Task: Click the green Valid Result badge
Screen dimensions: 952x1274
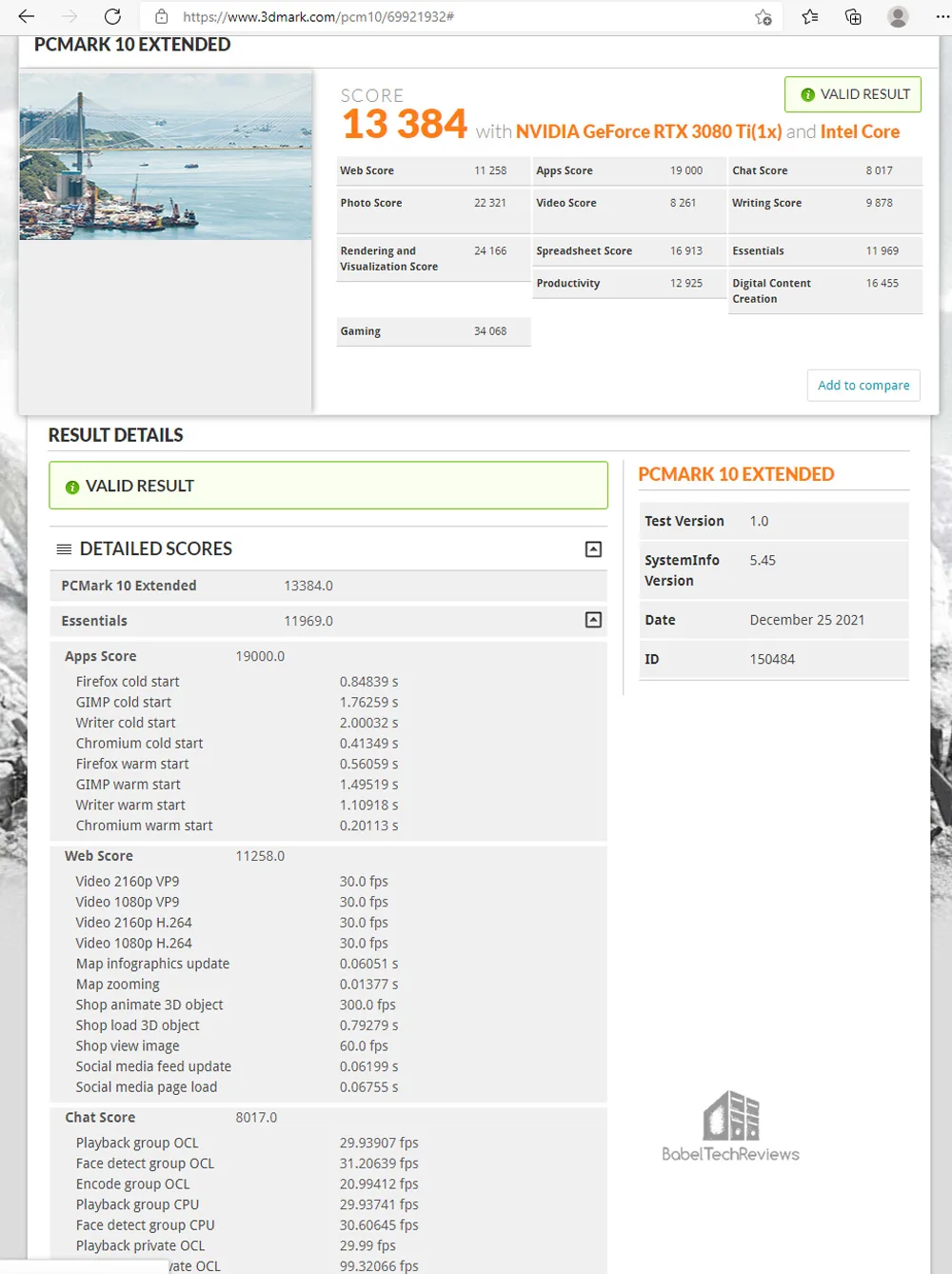Action: pos(853,94)
